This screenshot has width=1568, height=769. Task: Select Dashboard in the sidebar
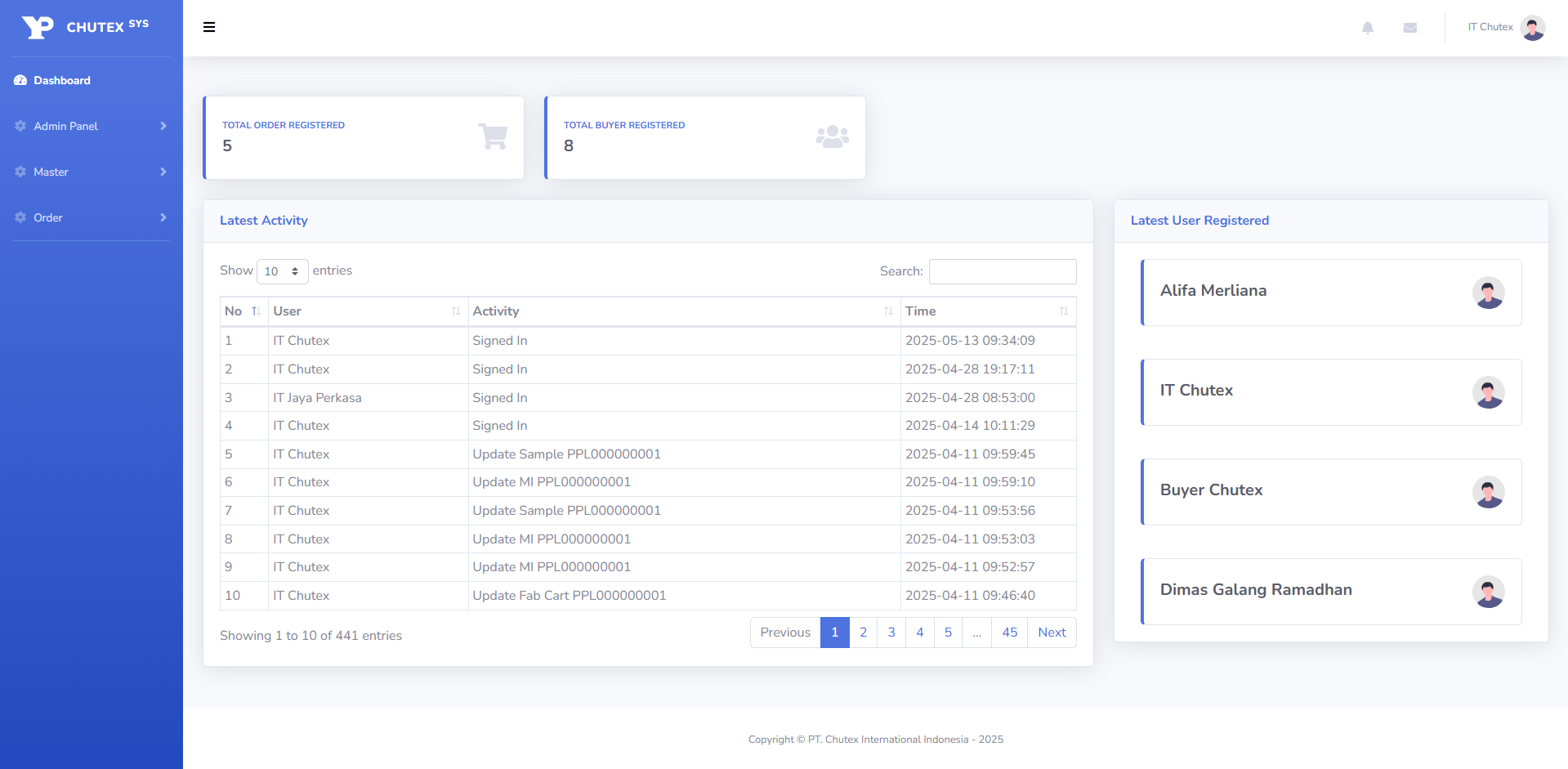[x=62, y=80]
